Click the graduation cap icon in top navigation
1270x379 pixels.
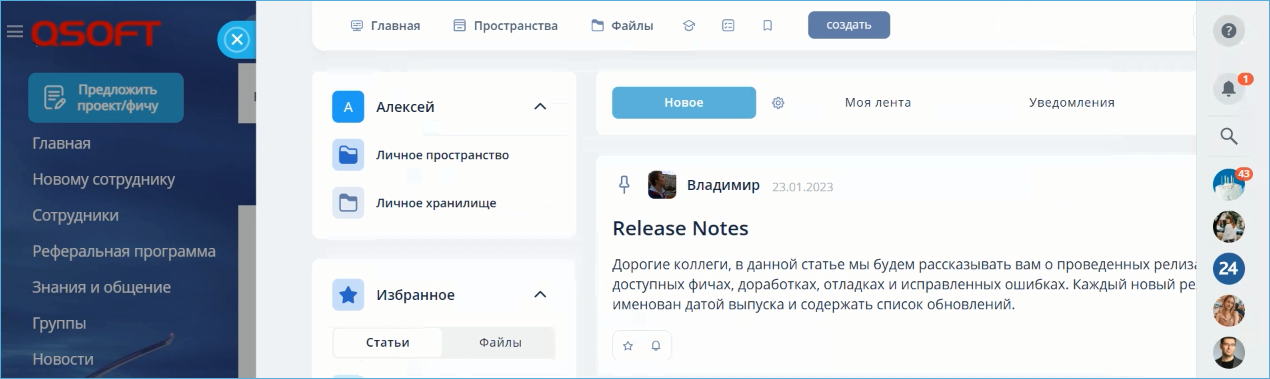point(689,26)
